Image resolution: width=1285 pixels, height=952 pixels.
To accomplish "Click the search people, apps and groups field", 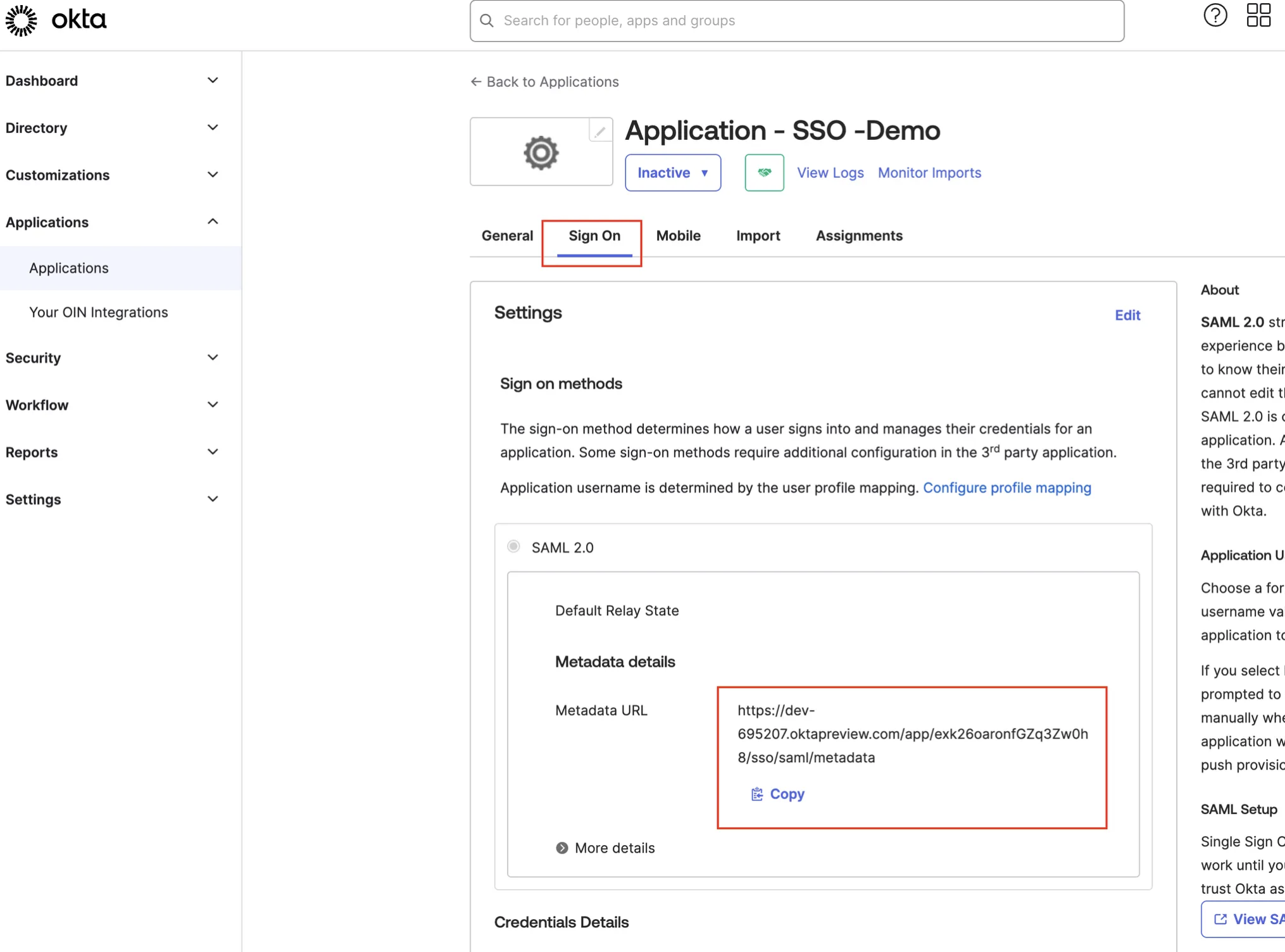I will 796,21.
